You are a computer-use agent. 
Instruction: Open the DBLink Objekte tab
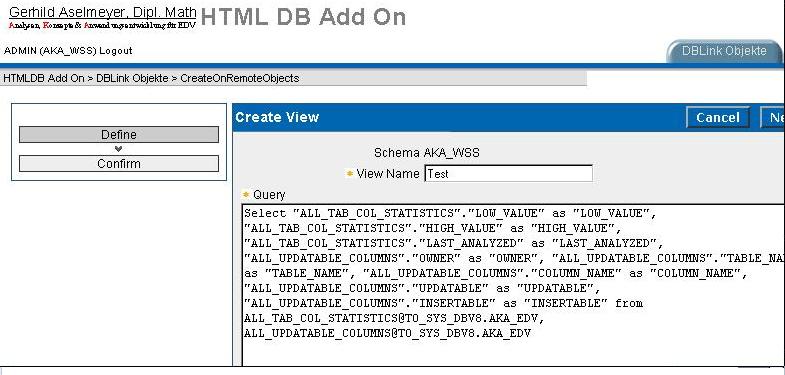[x=724, y=51]
